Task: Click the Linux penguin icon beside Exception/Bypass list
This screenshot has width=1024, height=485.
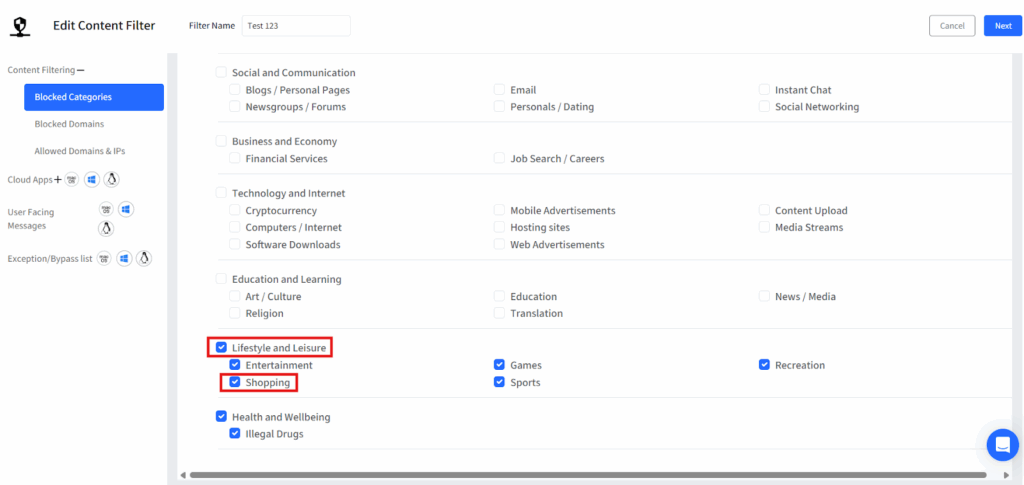Action: point(144,258)
